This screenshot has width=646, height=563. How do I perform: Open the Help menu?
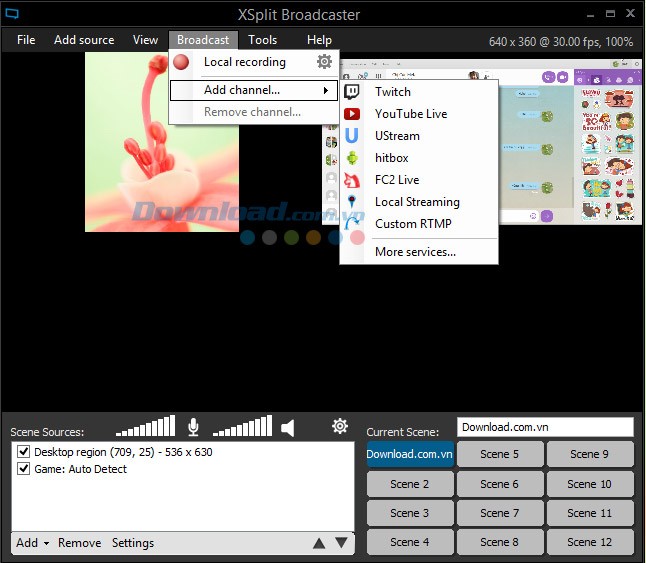(x=319, y=40)
